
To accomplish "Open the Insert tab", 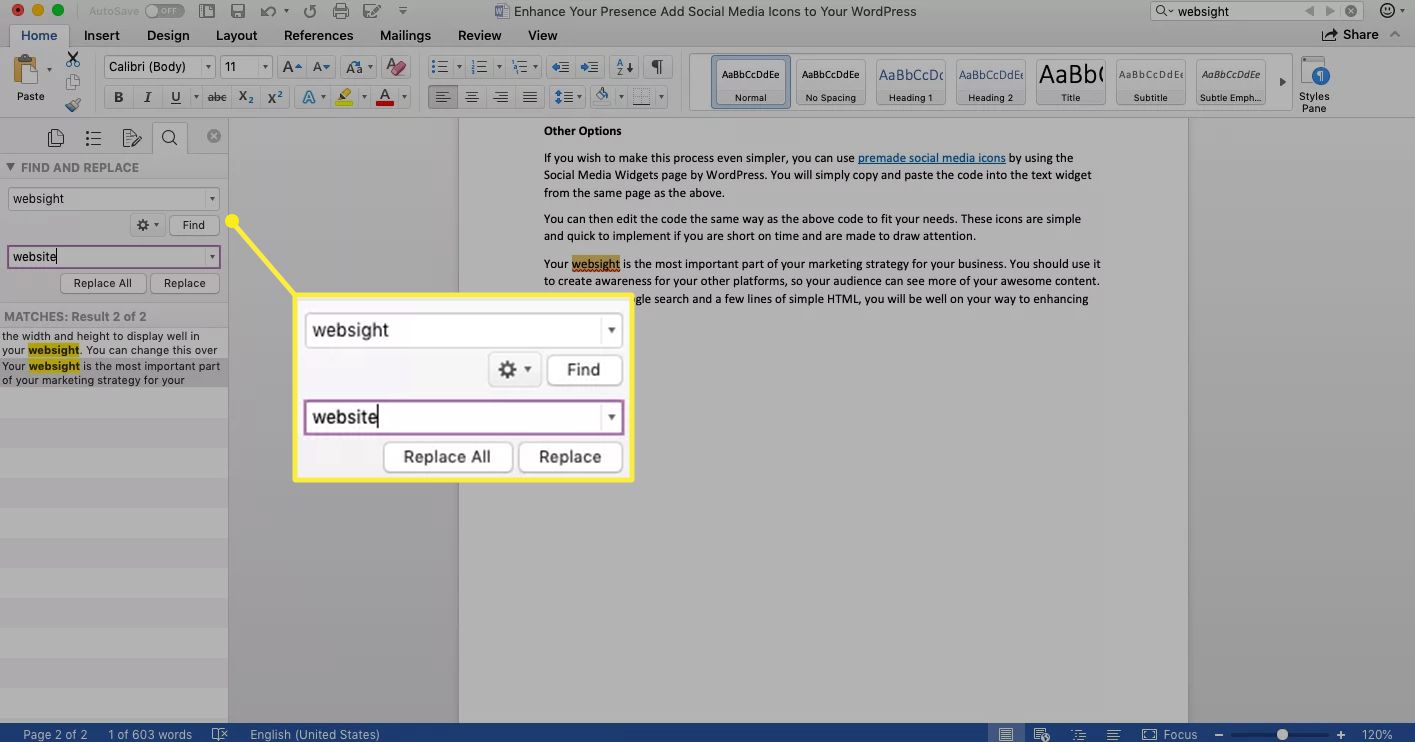I will 102,35.
